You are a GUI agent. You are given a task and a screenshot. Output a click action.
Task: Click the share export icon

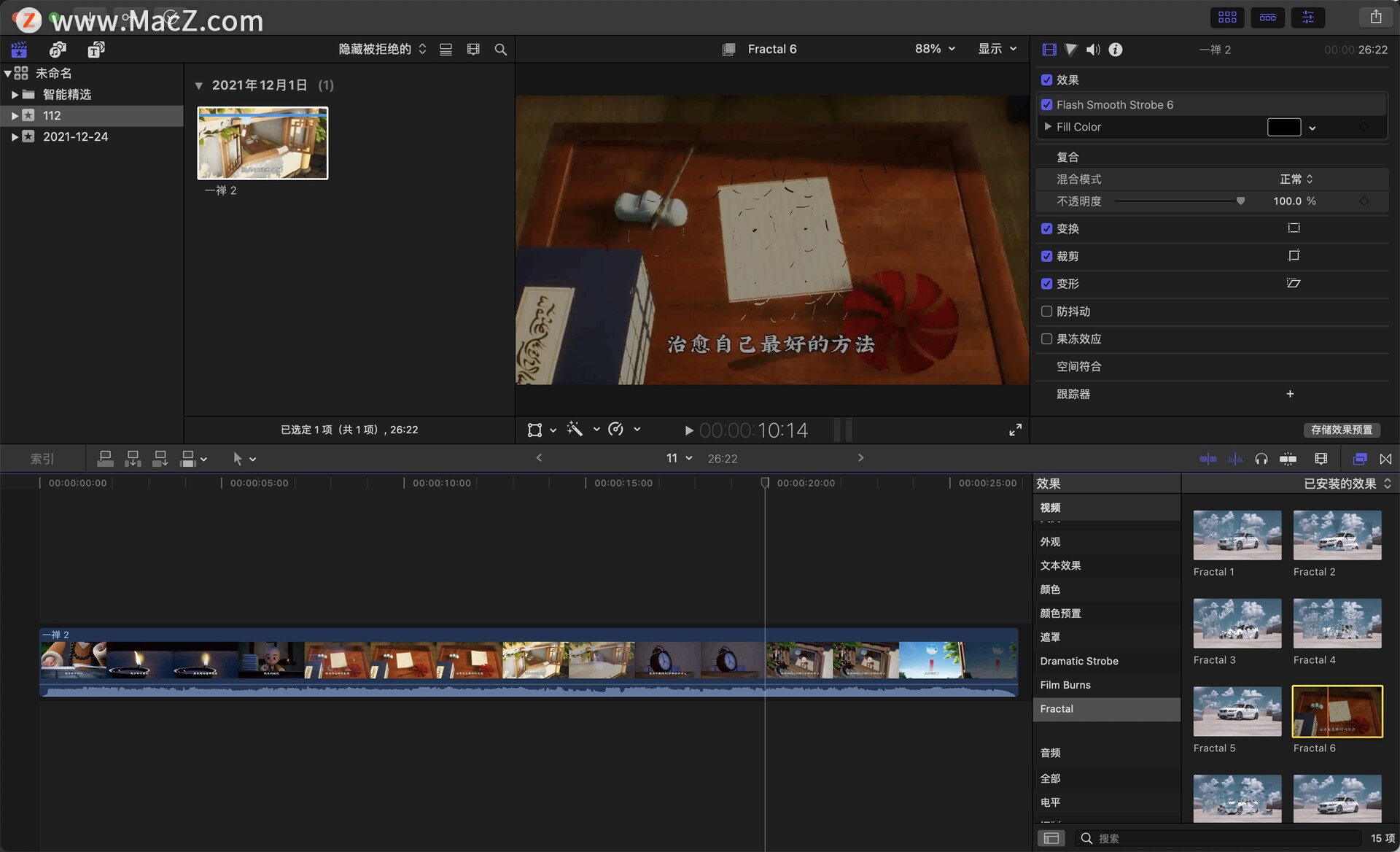click(1375, 17)
